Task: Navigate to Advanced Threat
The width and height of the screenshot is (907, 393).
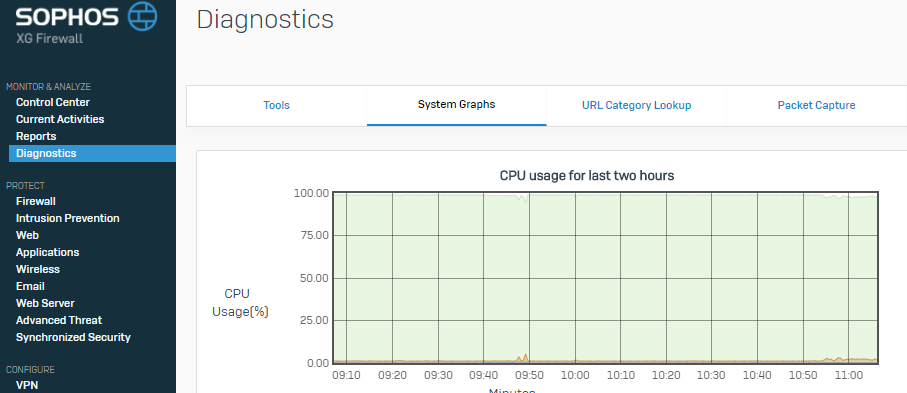Action: [x=59, y=320]
